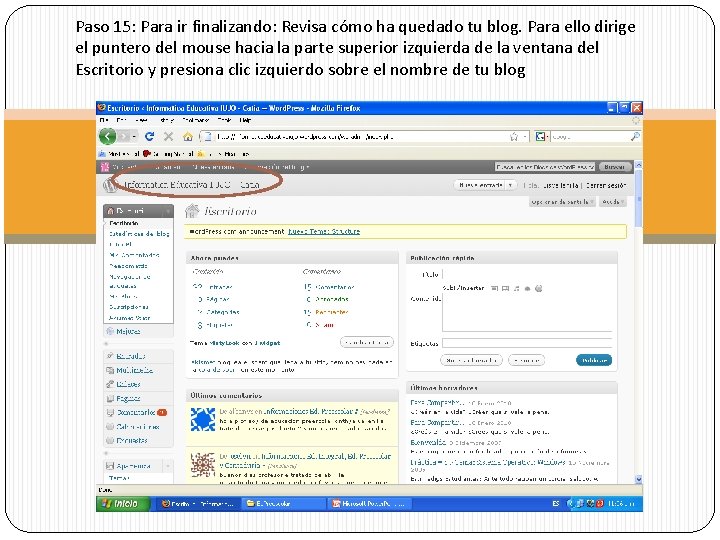
Task: Click the page icon in the address bar
Action: tap(207, 136)
